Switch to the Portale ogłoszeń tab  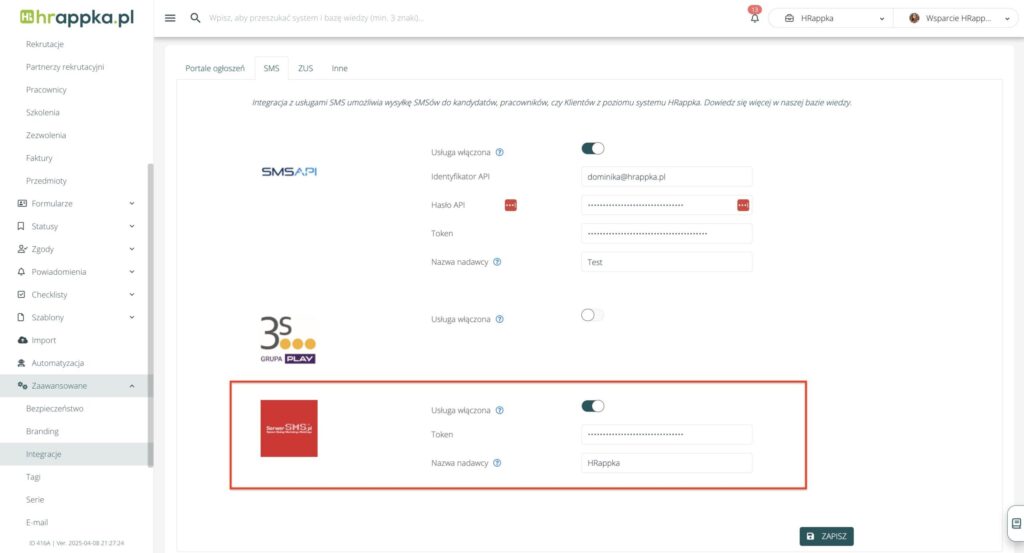[215, 68]
